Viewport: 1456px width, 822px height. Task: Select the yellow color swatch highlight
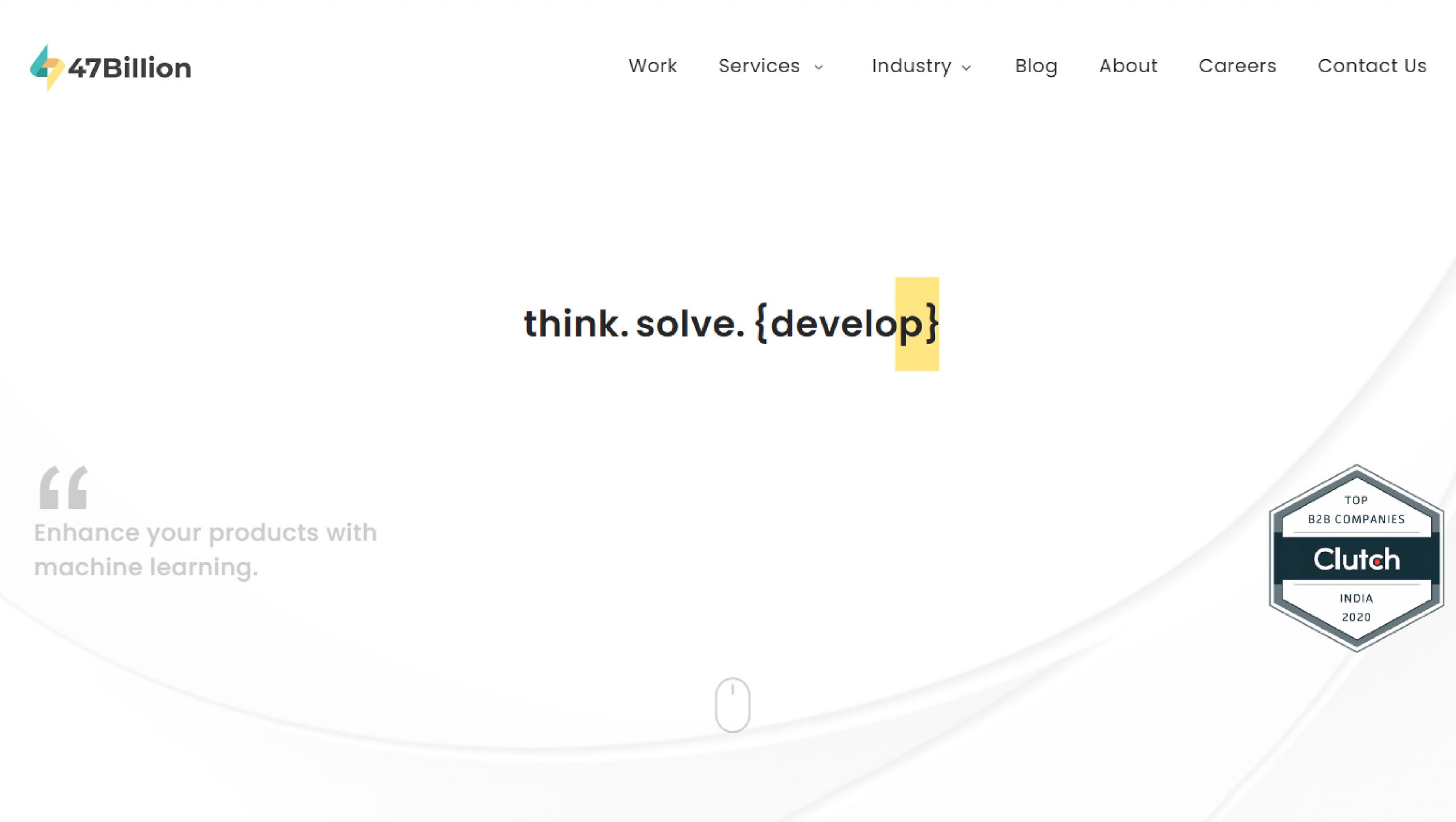pos(916,324)
